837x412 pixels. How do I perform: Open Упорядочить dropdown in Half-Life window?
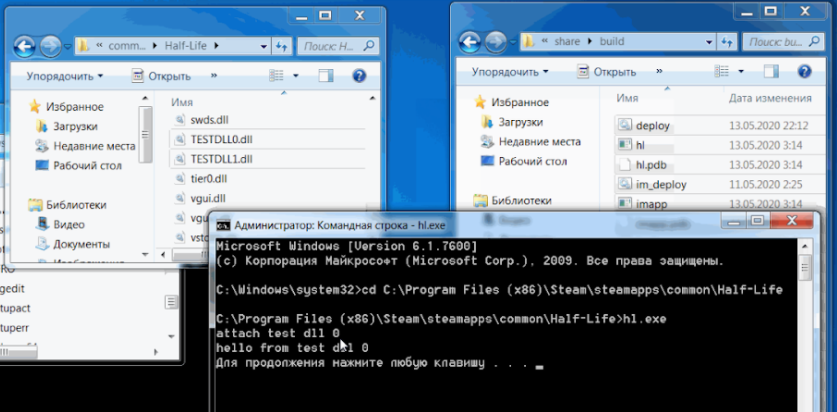(65, 76)
